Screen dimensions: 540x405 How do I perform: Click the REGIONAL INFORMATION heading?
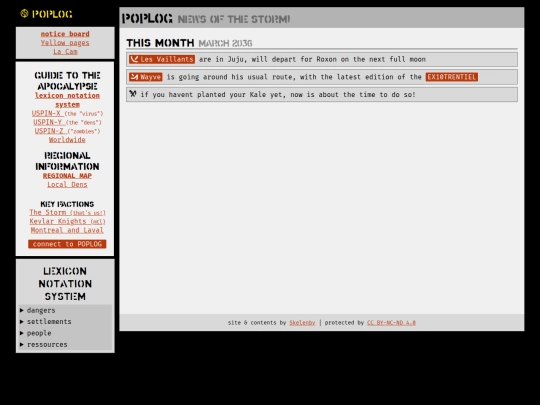point(67,161)
